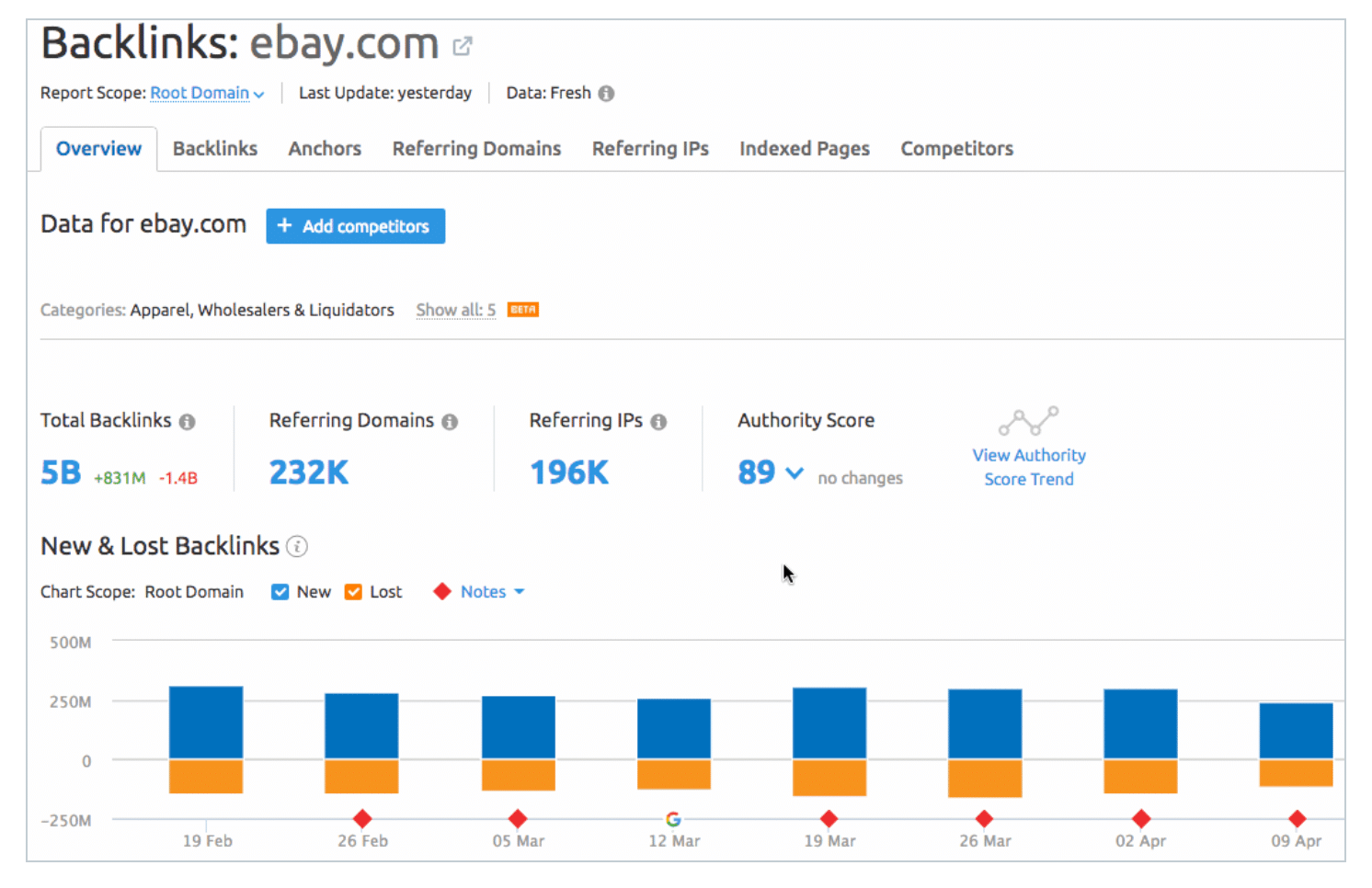The height and width of the screenshot is (888, 1372).
Task: Click the note marker at 26 Mar
Action: click(x=985, y=819)
